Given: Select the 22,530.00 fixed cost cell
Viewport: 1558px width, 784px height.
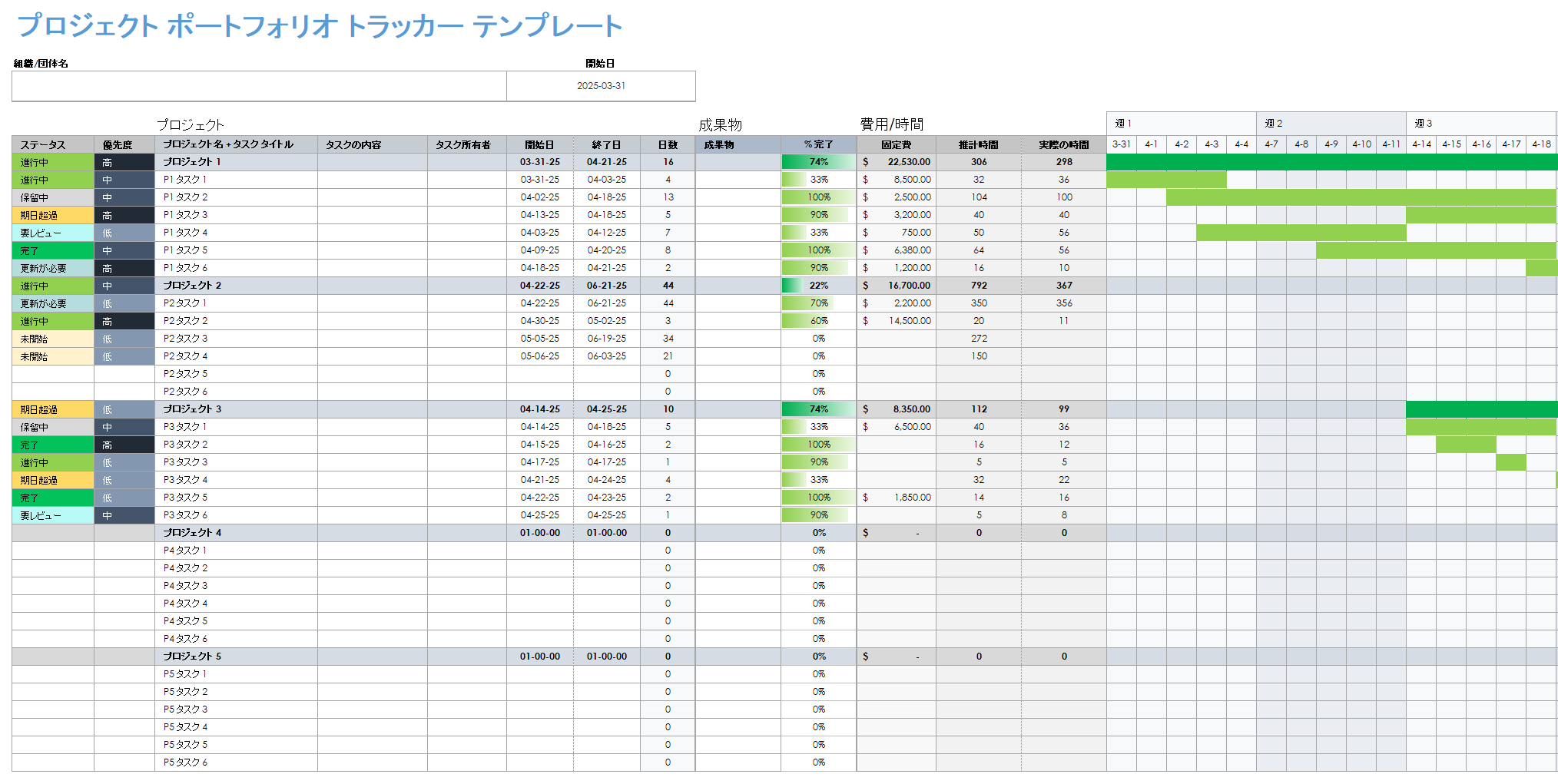Looking at the screenshot, I should 897,162.
